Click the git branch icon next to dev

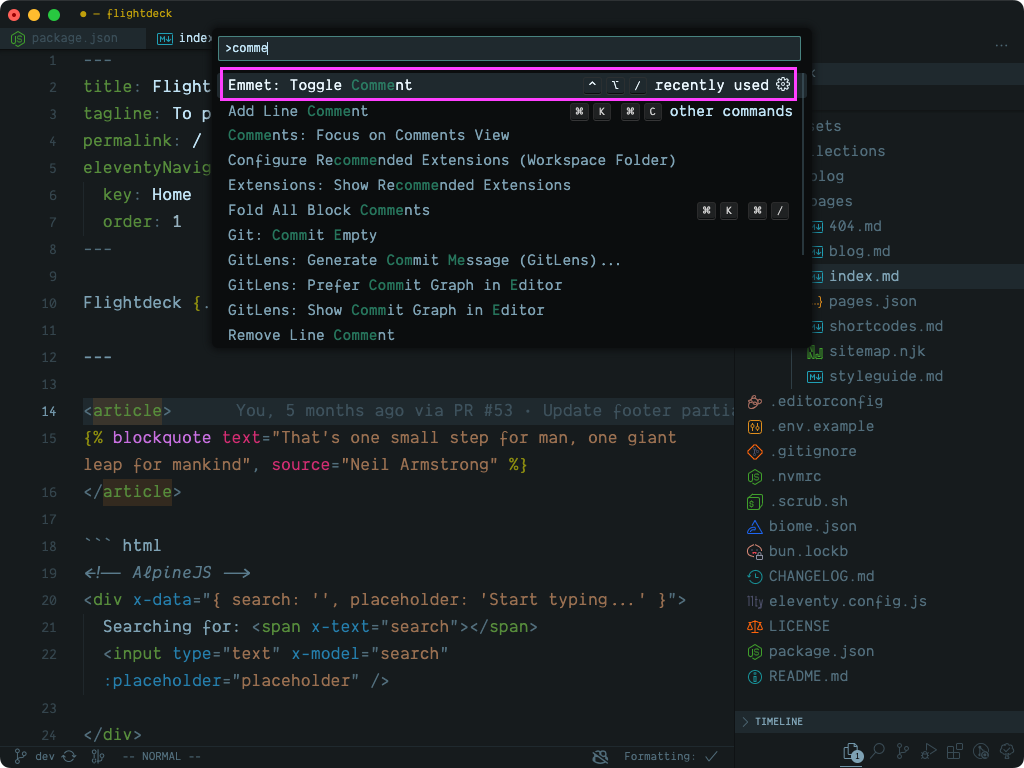[20, 756]
